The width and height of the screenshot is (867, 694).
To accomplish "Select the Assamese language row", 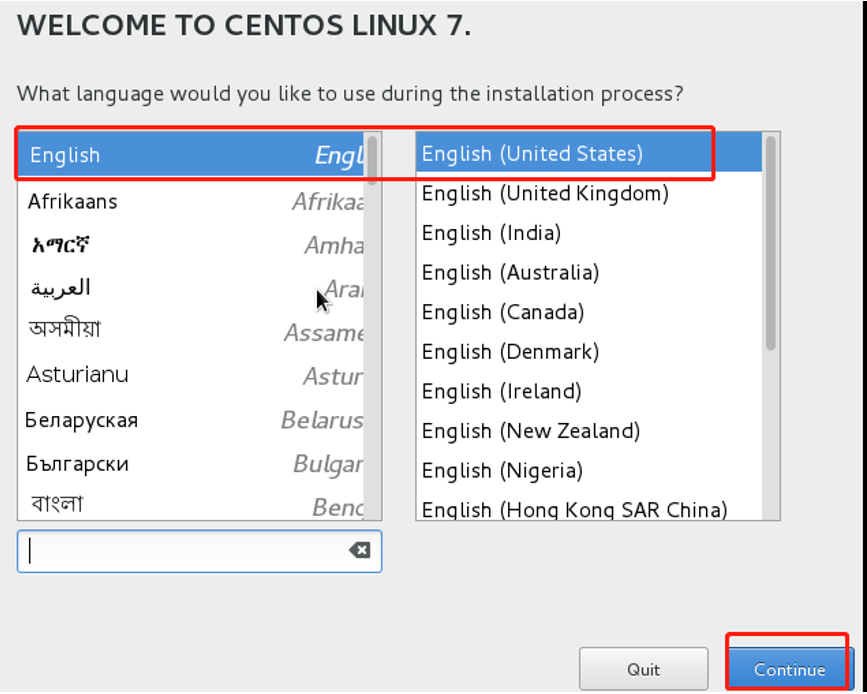I will coord(191,331).
